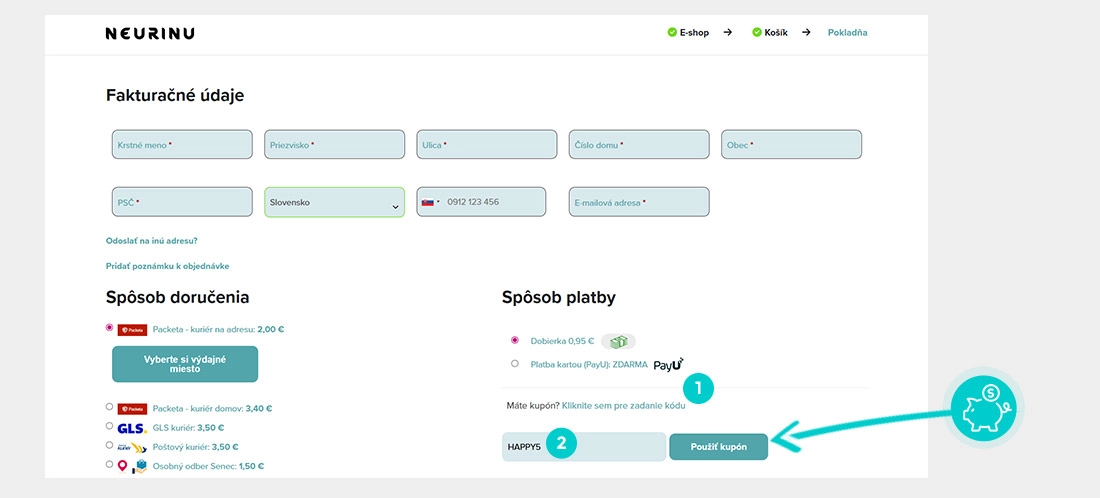This screenshot has width=1100, height=498.
Task: Click the Použiť kupón button
Action: pos(718,447)
